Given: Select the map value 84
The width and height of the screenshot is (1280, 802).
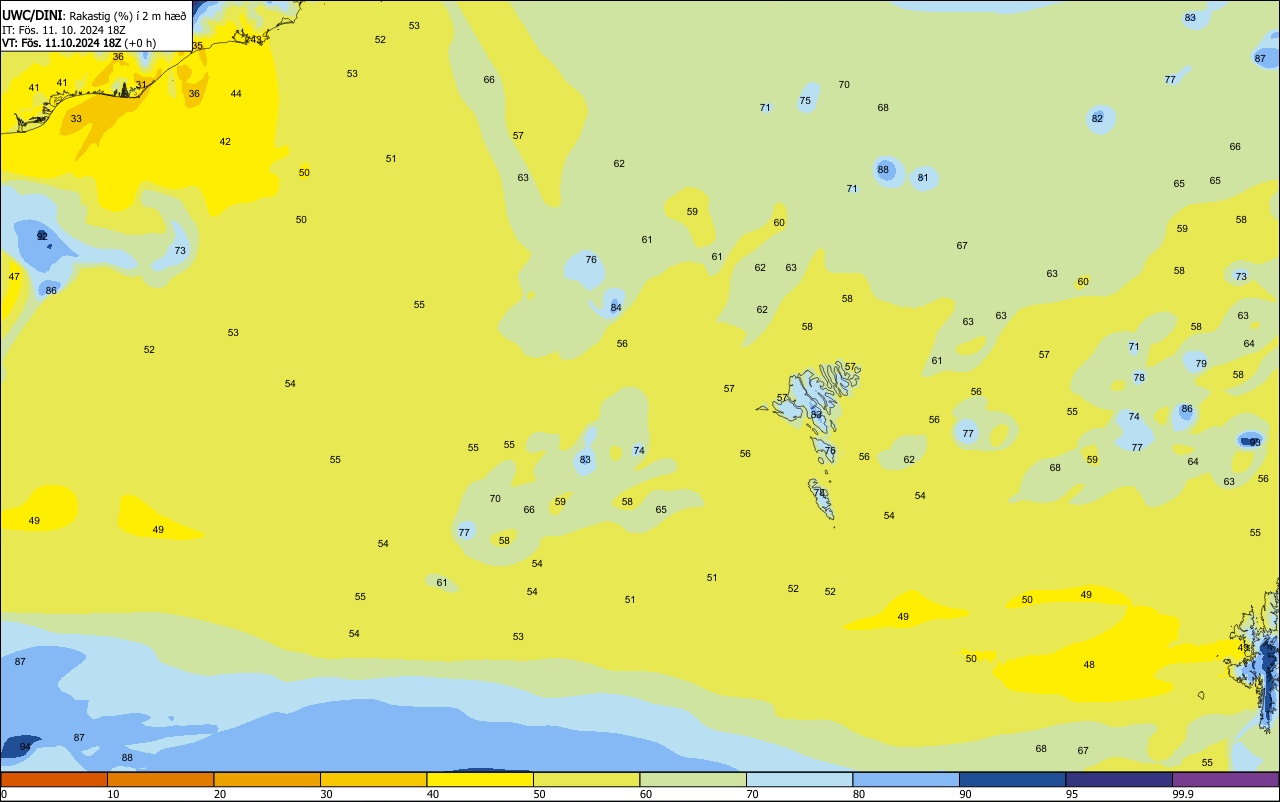Looking at the screenshot, I should (x=616, y=308).
